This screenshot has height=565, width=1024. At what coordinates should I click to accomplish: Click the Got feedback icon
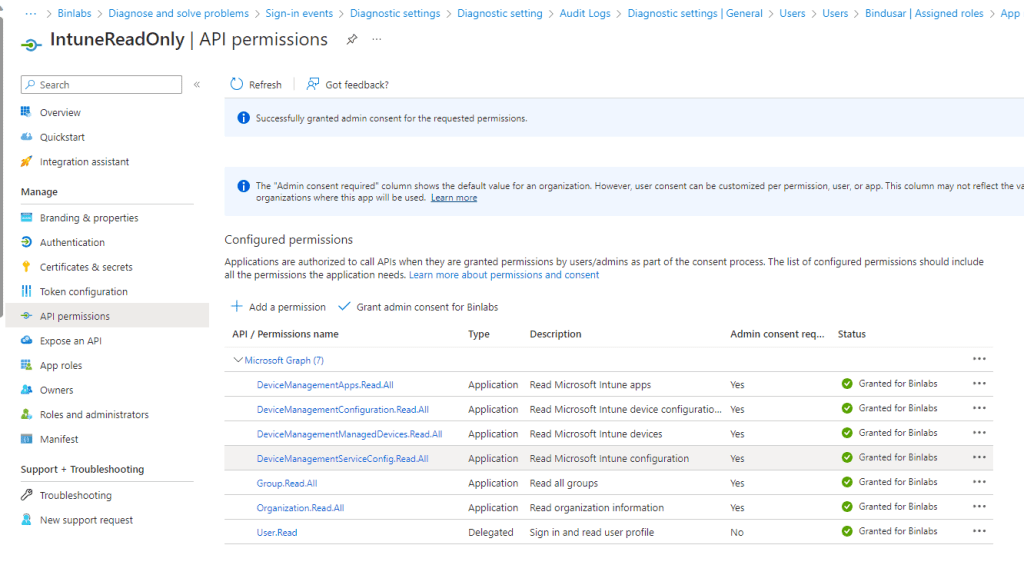(x=313, y=85)
